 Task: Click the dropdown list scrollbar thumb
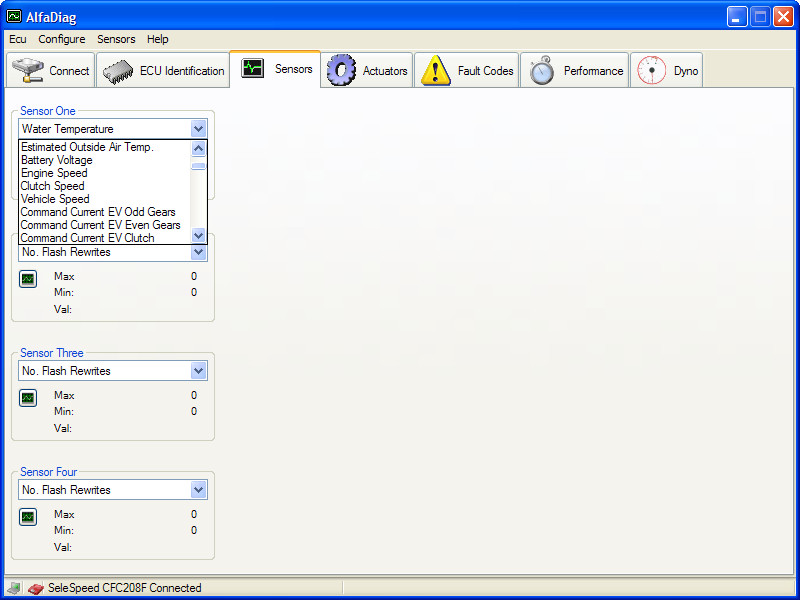tap(198, 166)
